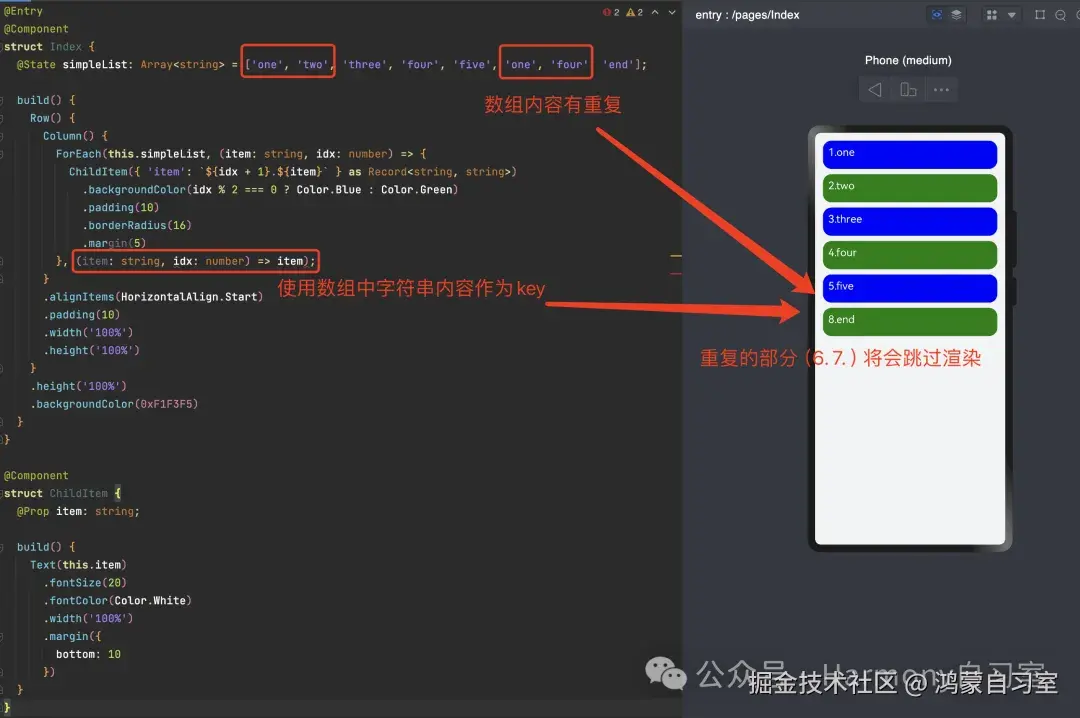Click the device rotate icon
This screenshot has width=1080, height=718.
[x=908, y=90]
